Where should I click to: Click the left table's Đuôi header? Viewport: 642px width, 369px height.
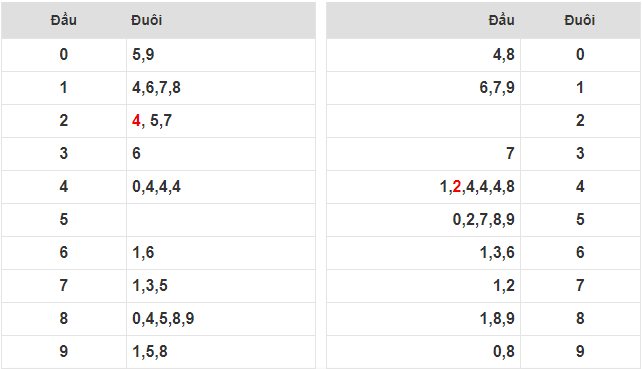click(x=147, y=20)
